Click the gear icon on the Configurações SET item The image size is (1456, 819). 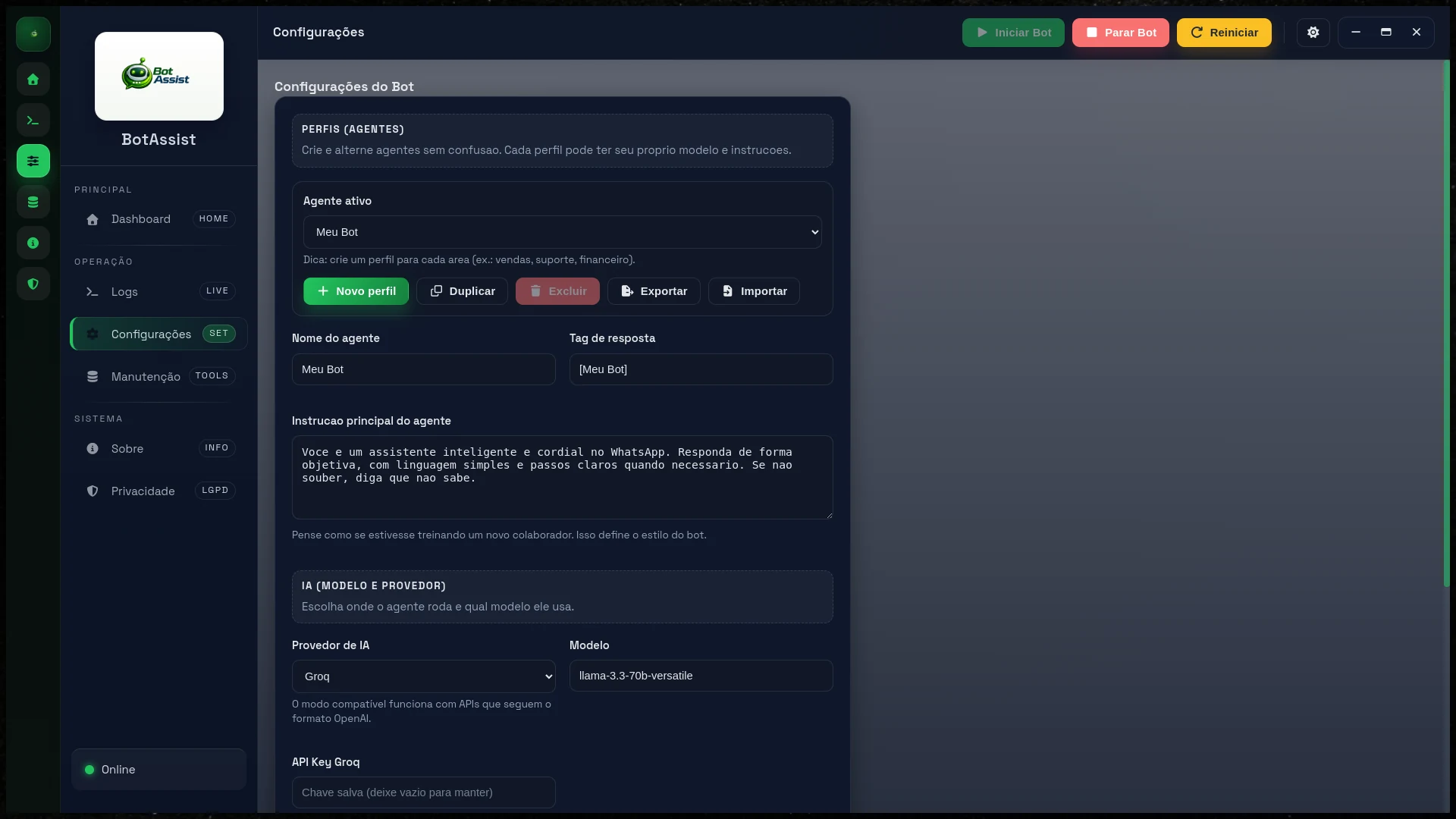(92, 334)
